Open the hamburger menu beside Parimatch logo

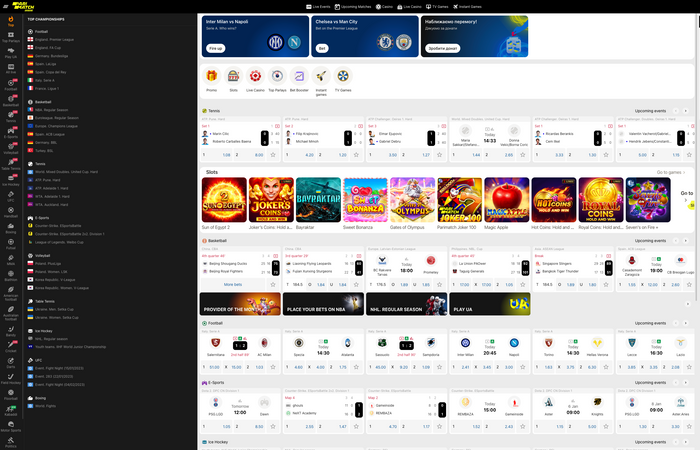click(x=5, y=7)
